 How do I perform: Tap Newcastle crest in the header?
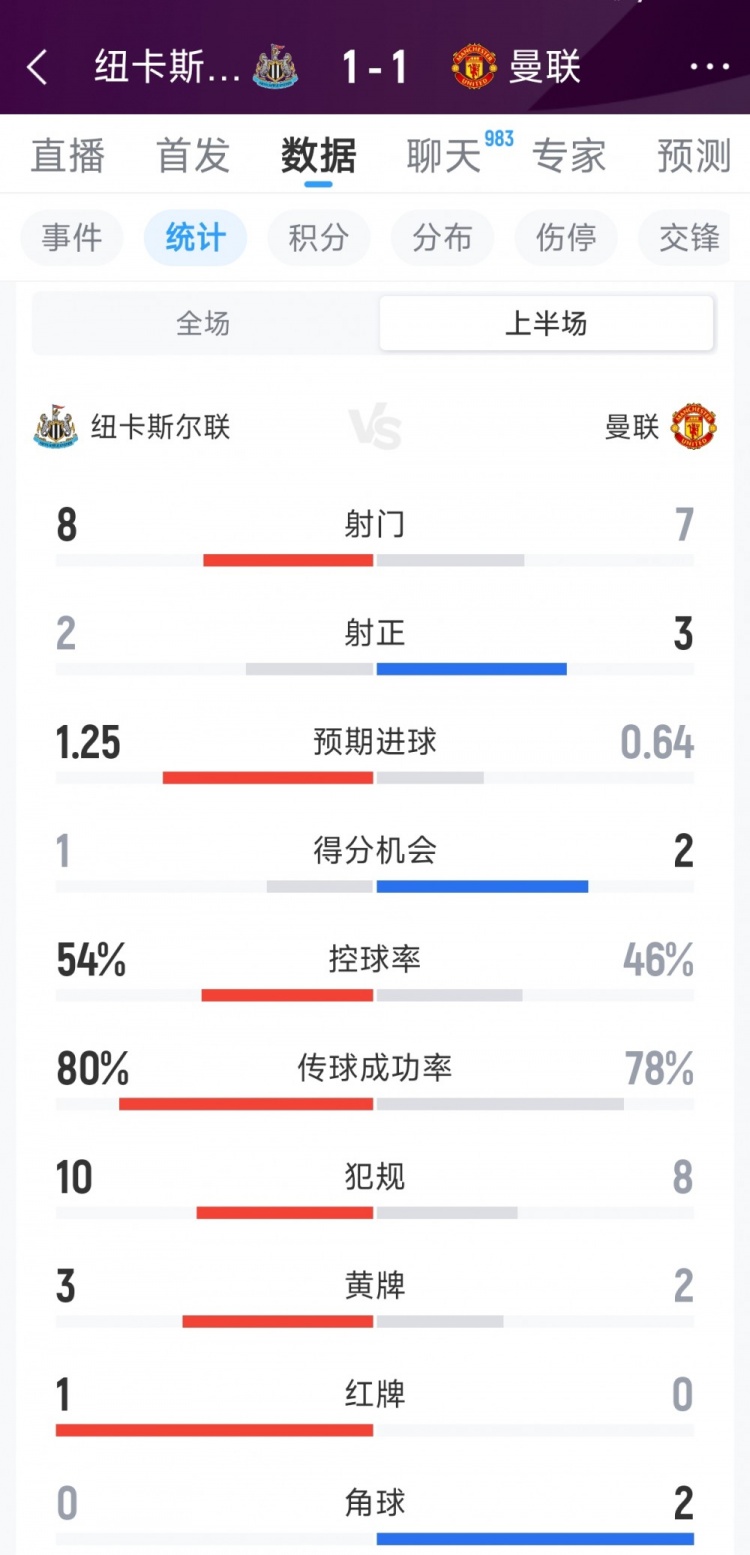[x=275, y=67]
